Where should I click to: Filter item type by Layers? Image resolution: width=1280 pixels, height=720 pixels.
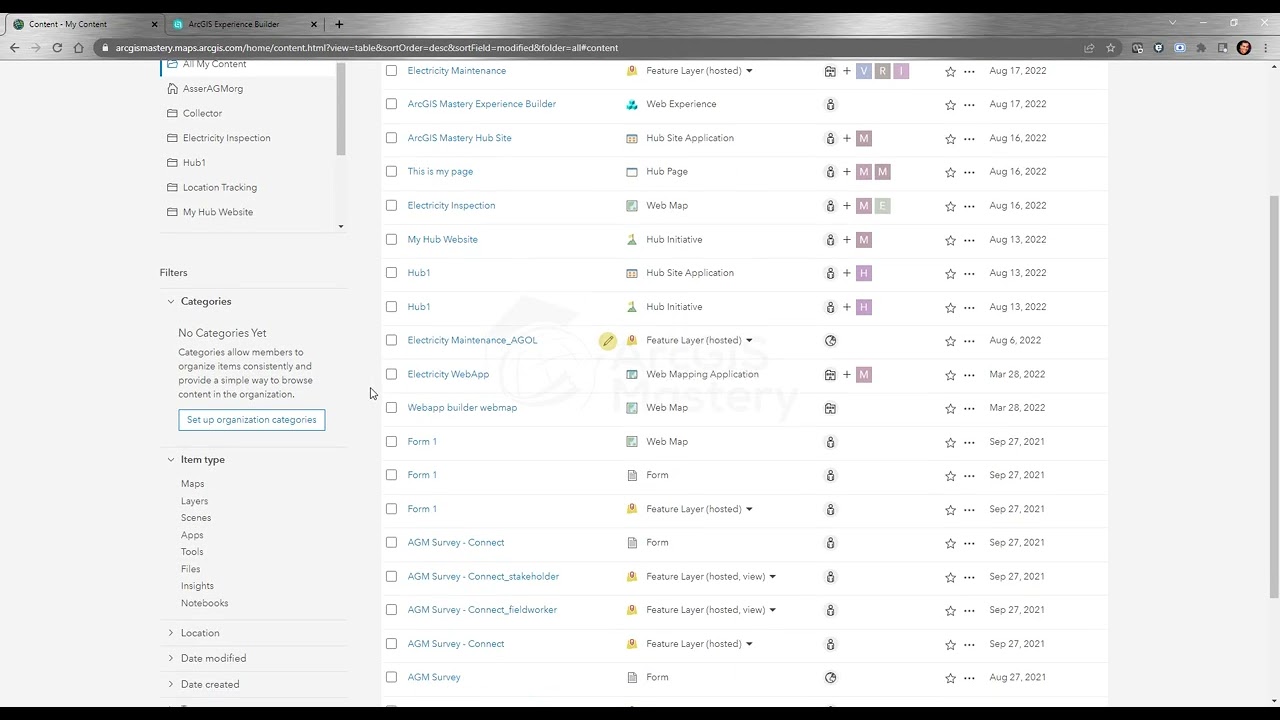pyautogui.click(x=194, y=501)
